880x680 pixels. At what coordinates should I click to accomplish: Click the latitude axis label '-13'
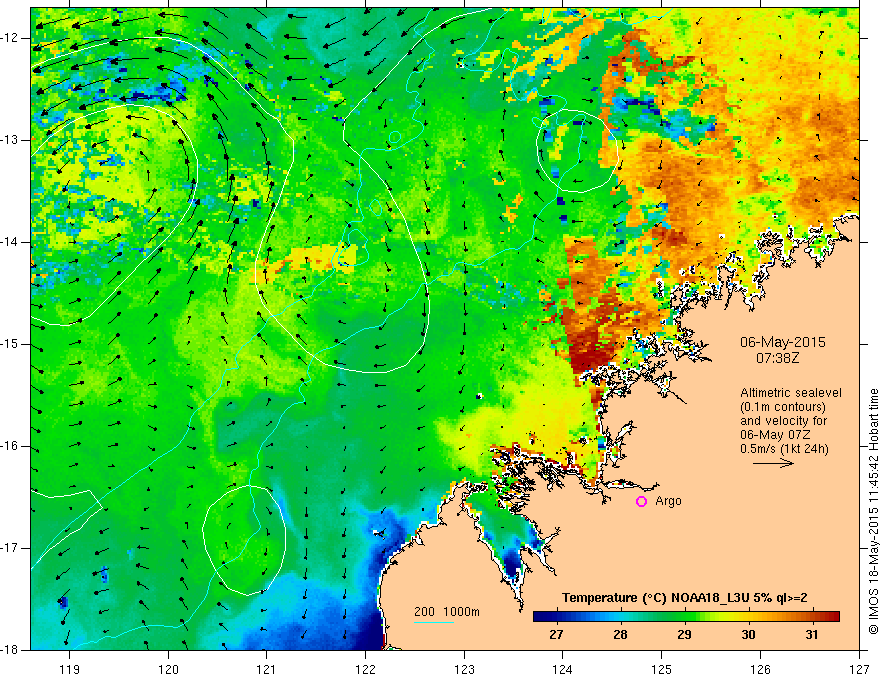[x=10, y=140]
